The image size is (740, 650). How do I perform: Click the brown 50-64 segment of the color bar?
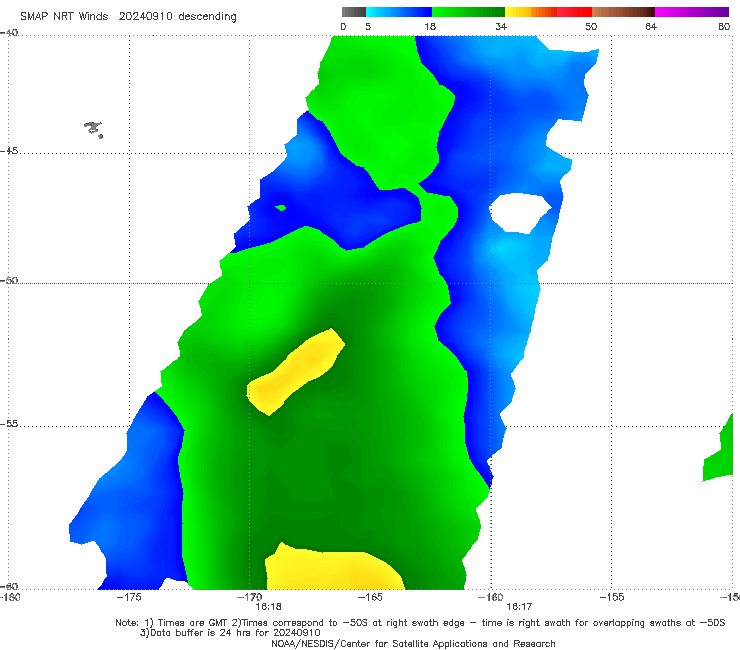(x=623, y=12)
